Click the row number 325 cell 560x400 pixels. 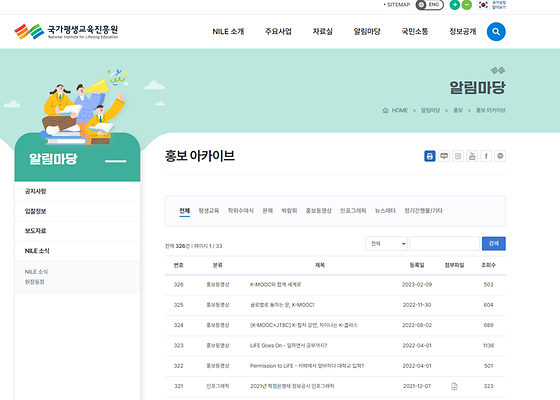pyautogui.click(x=179, y=305)
